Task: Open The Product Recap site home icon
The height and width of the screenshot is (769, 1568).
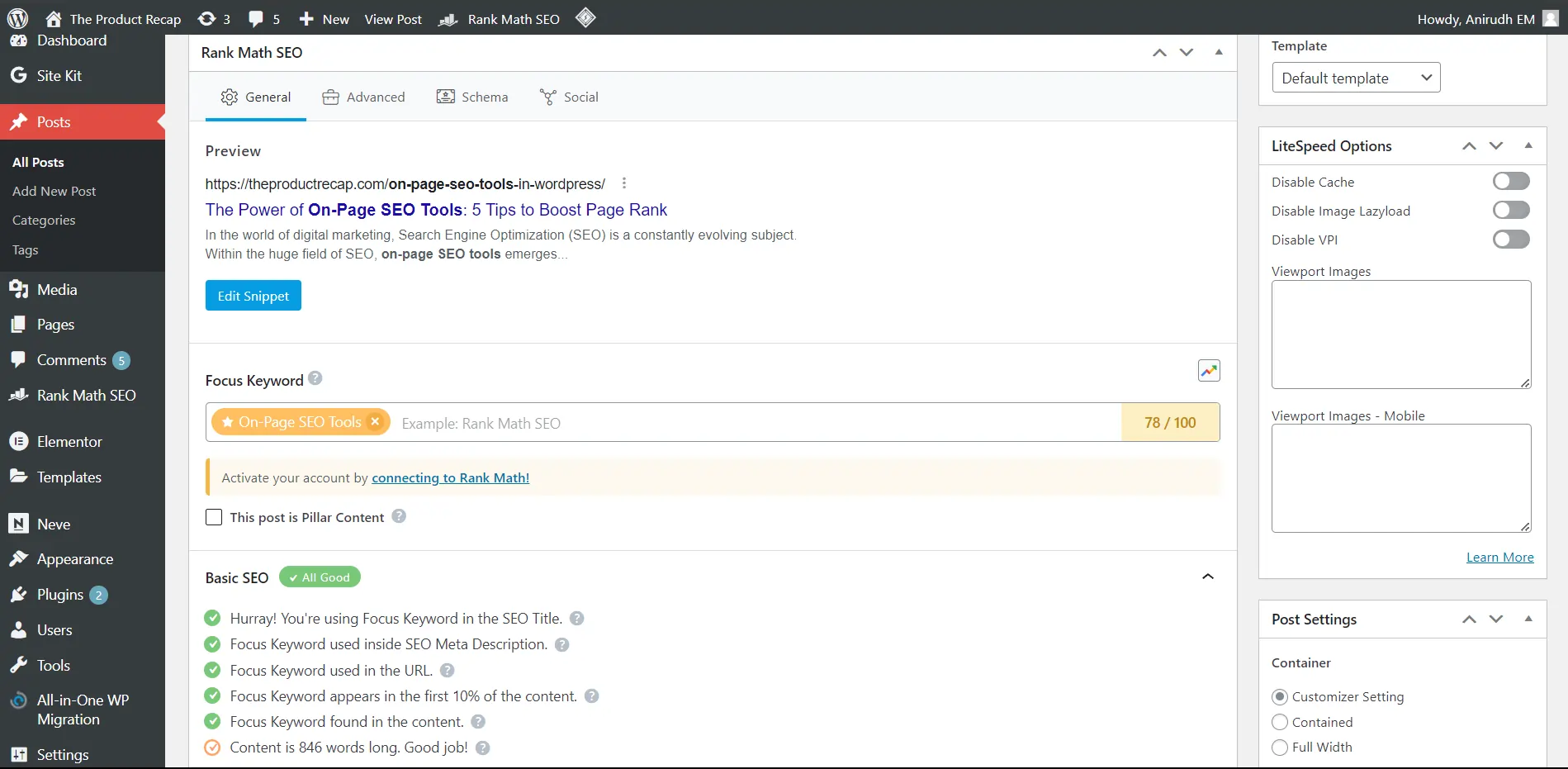Action: coord(54,19)
